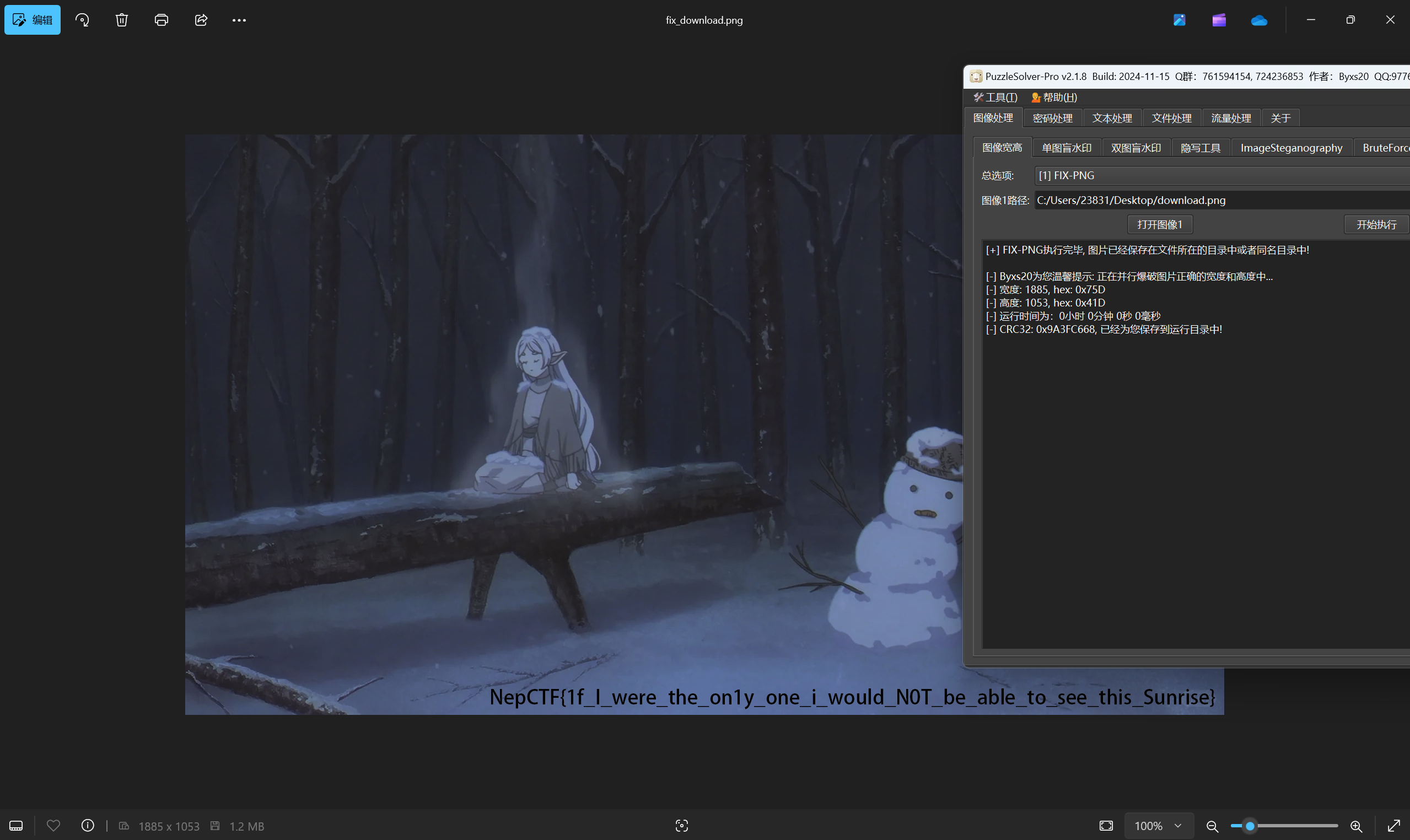Click the scan text icon at bottom center
This screenshot has height=840, width=1410.
pos(681,826)
